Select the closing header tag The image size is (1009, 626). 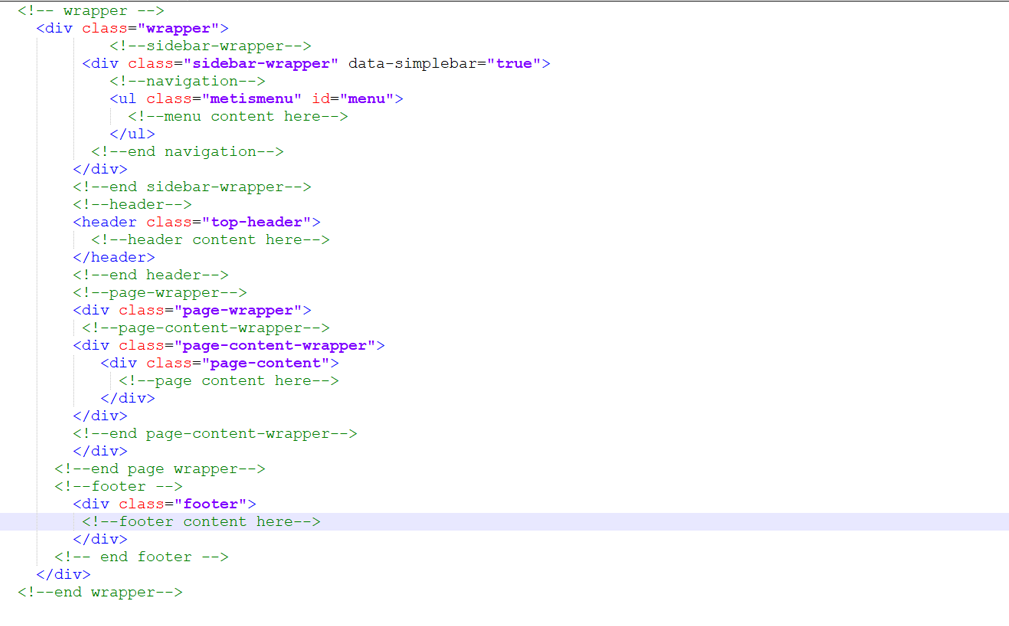113,257
